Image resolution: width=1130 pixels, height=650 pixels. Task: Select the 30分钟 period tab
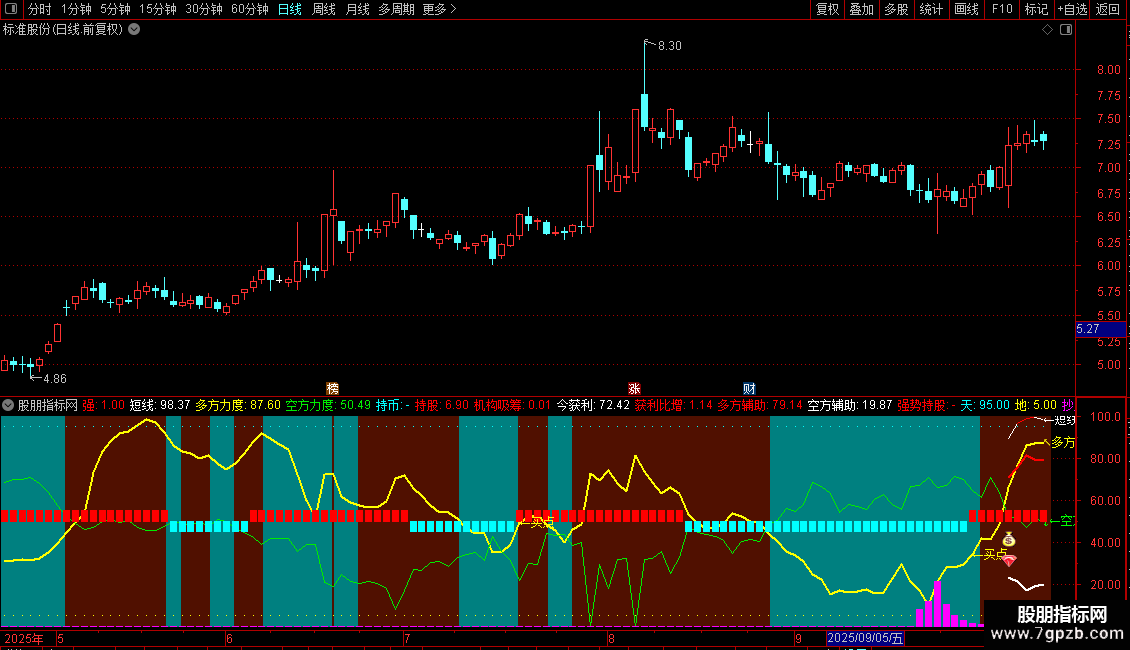204,9
